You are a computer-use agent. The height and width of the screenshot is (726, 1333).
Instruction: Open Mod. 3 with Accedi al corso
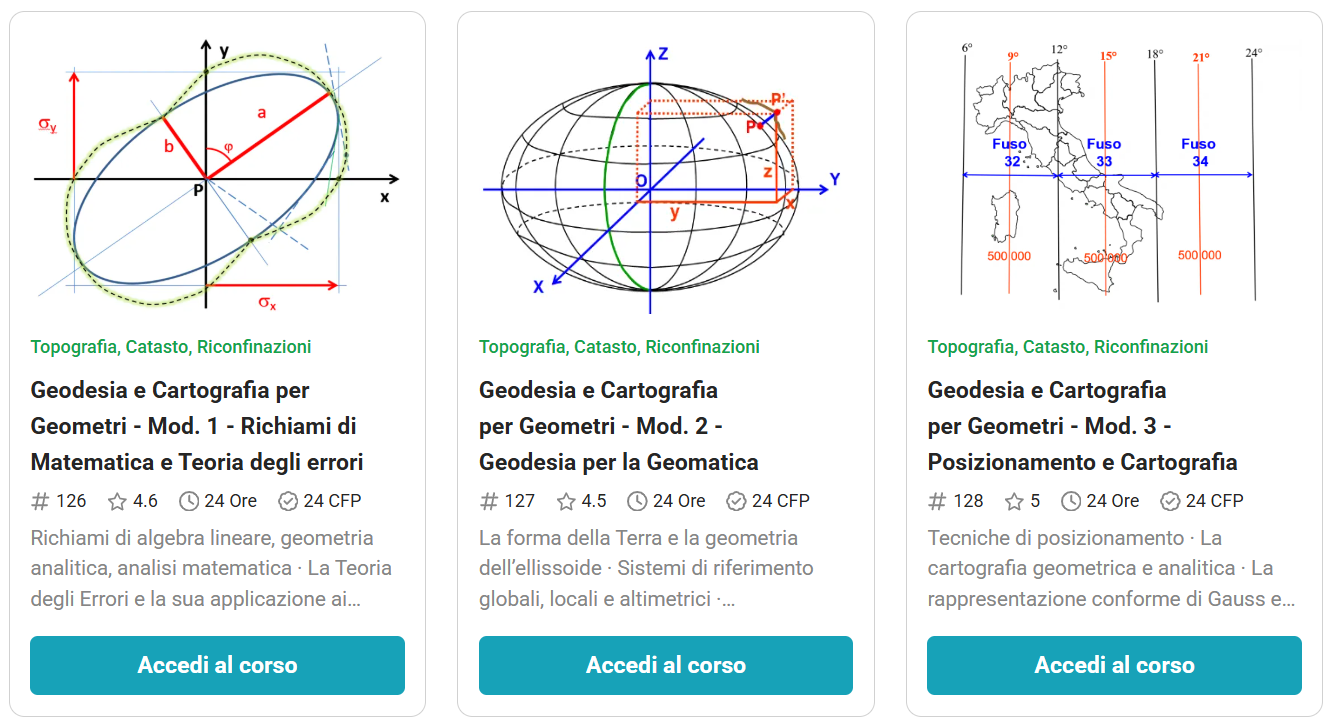coord(1114,665)
